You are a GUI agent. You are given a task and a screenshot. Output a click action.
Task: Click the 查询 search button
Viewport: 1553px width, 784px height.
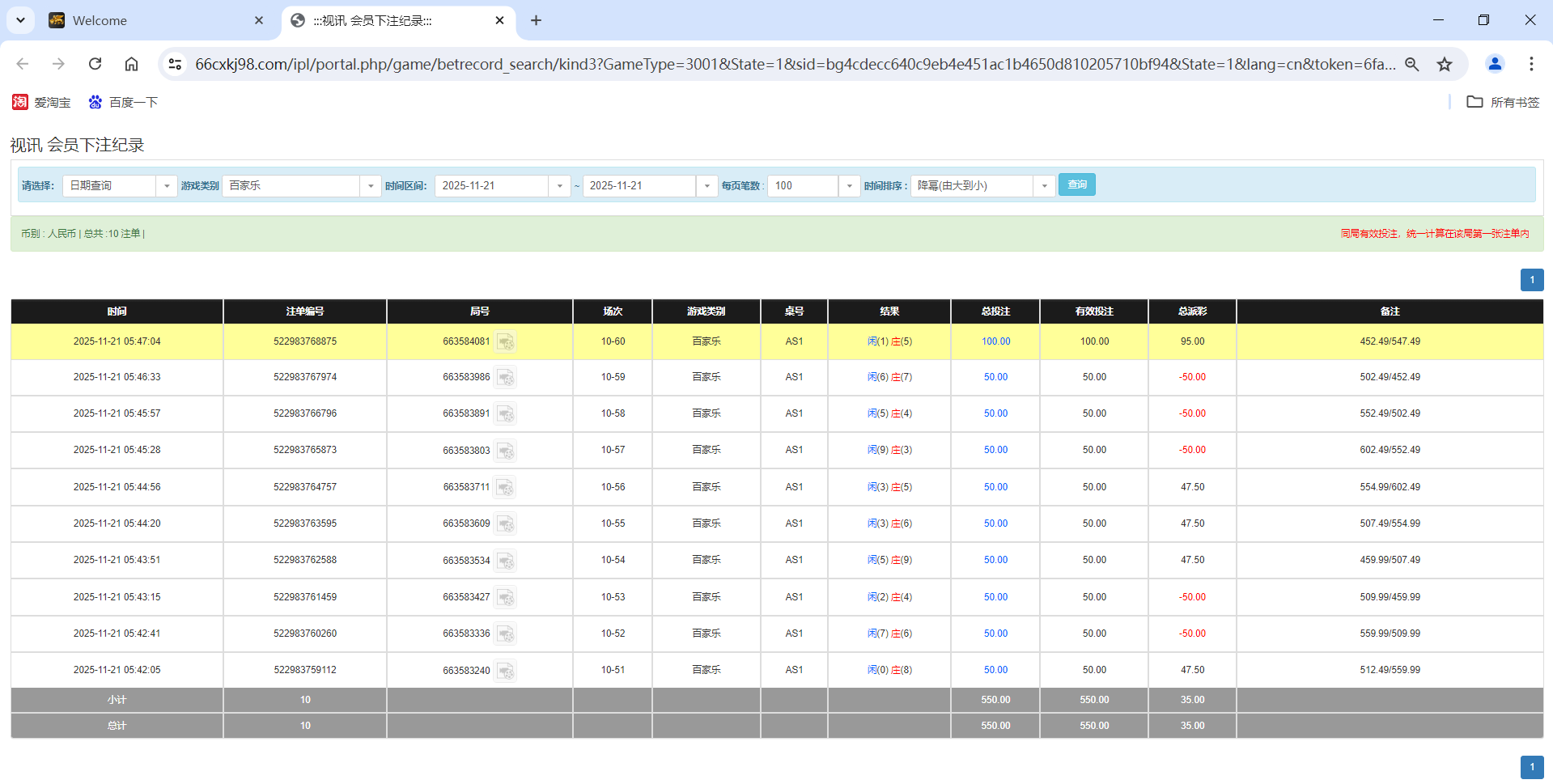click(1076, 184)
